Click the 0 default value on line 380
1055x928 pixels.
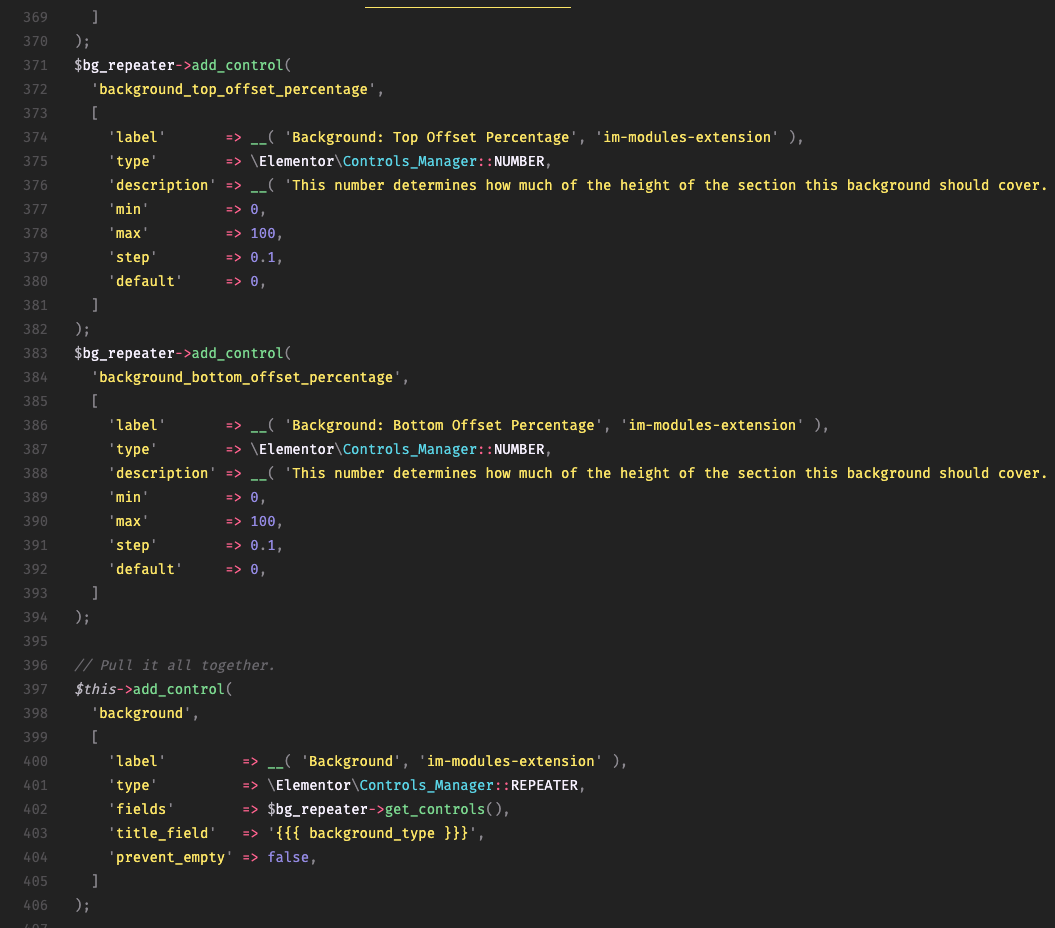pyautogui.click(x=254, y=281)
